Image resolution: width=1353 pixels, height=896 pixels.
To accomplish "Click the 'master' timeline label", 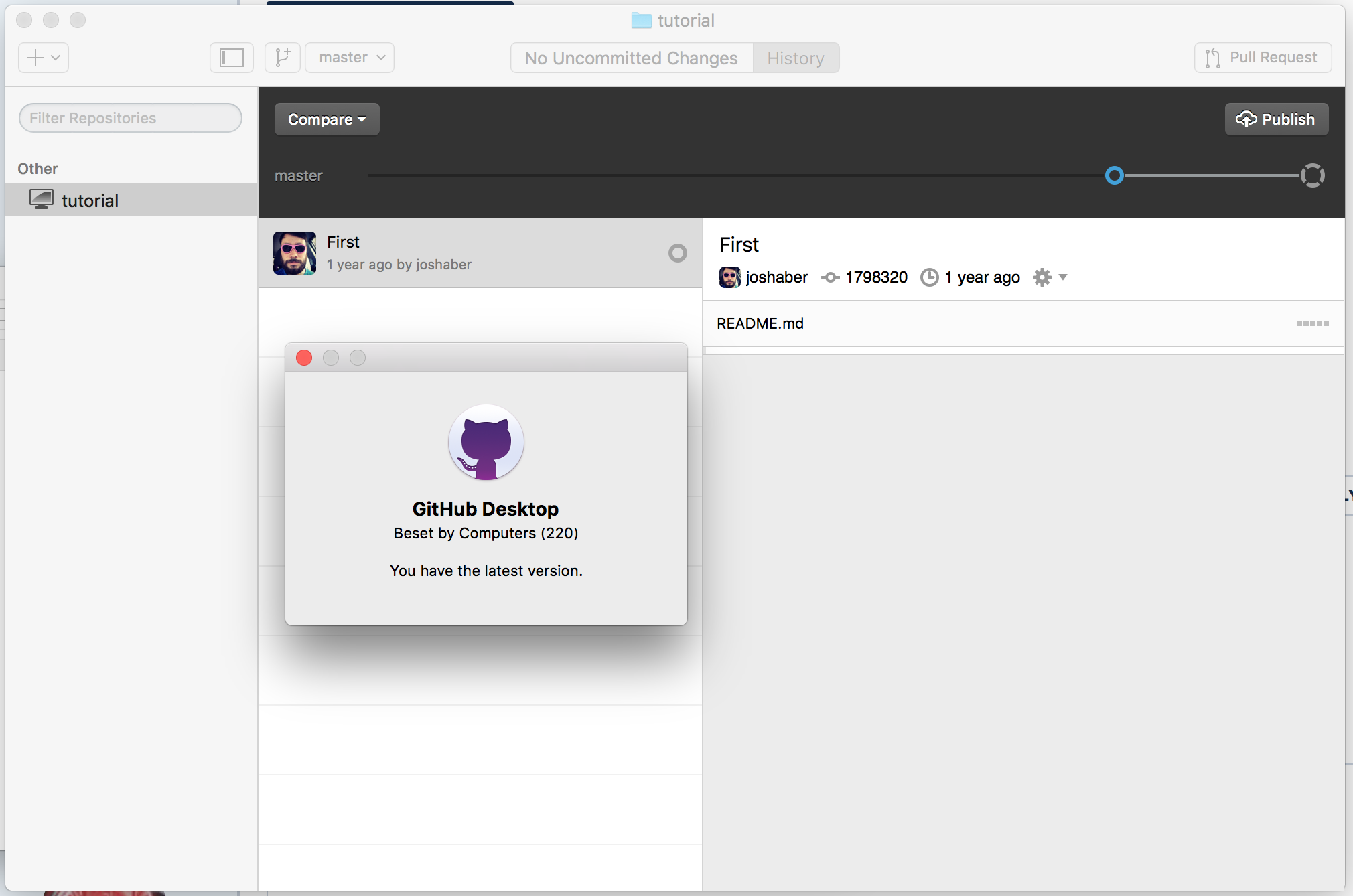I will point(299,175).
